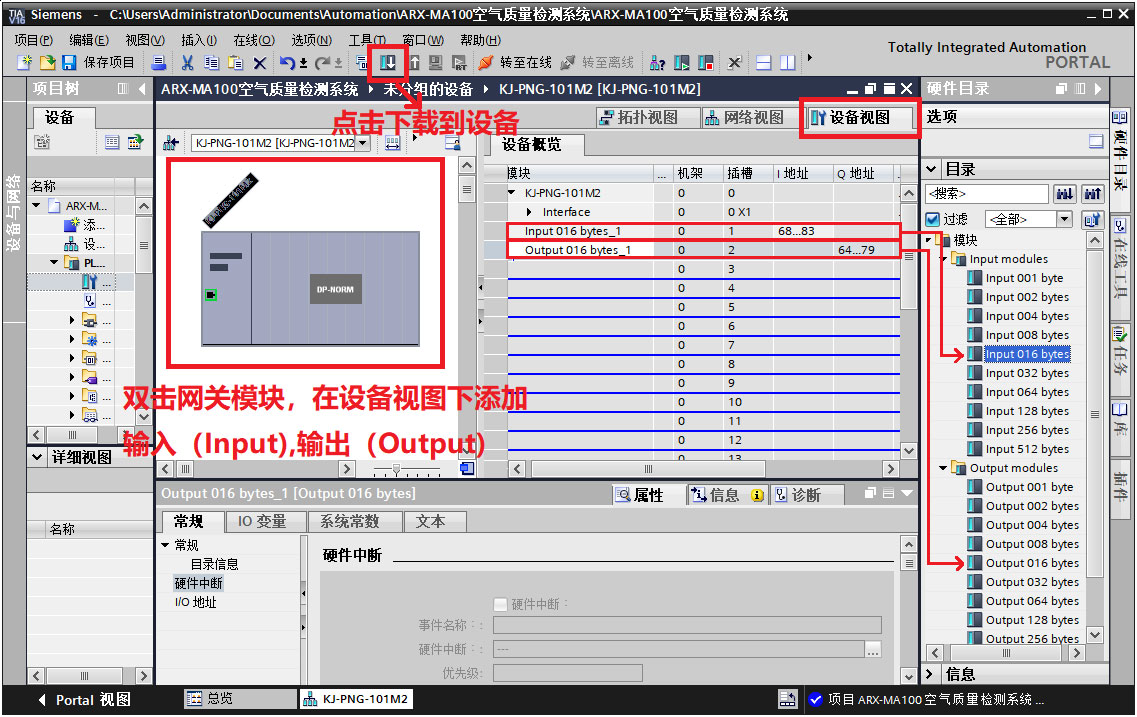Switch to Portal 视图
Image resolution: width=1137 pixels, height=717 pixels.
pyautogui.click(x=85, y=700)
